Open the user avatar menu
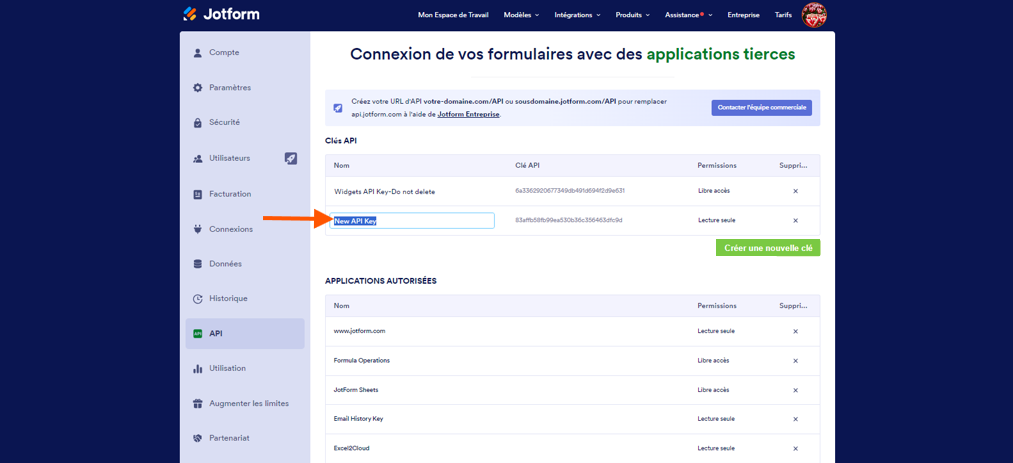This screenshot has width=1013, height=463. [814, 15]
